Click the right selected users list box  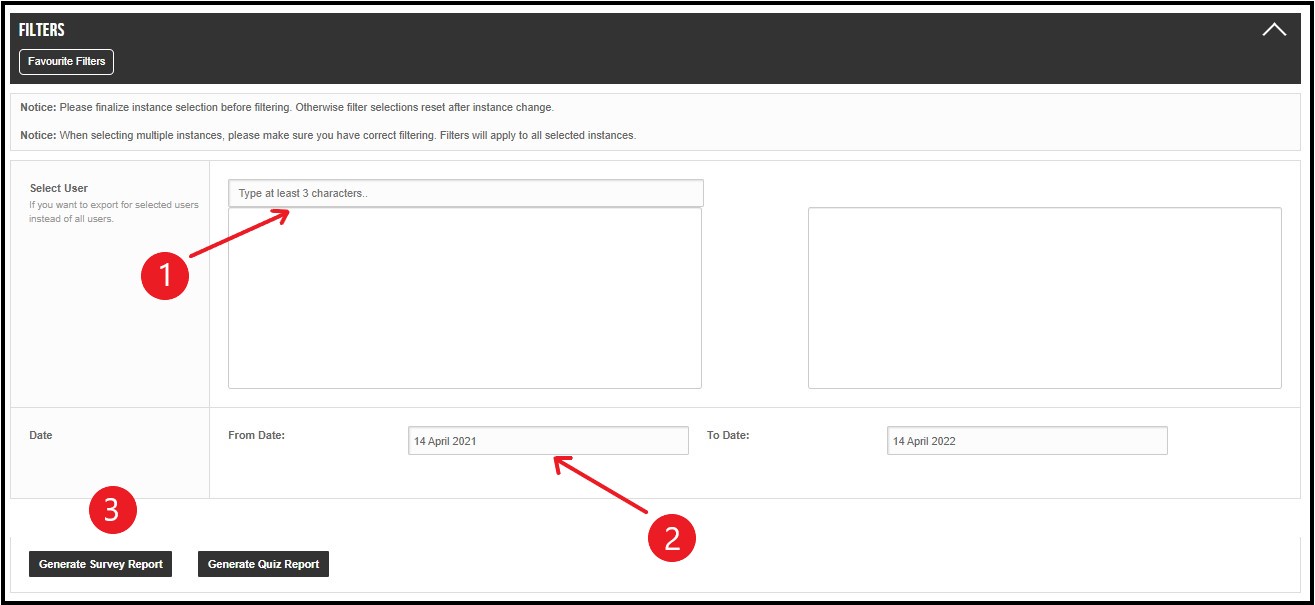coord(1044,298)
